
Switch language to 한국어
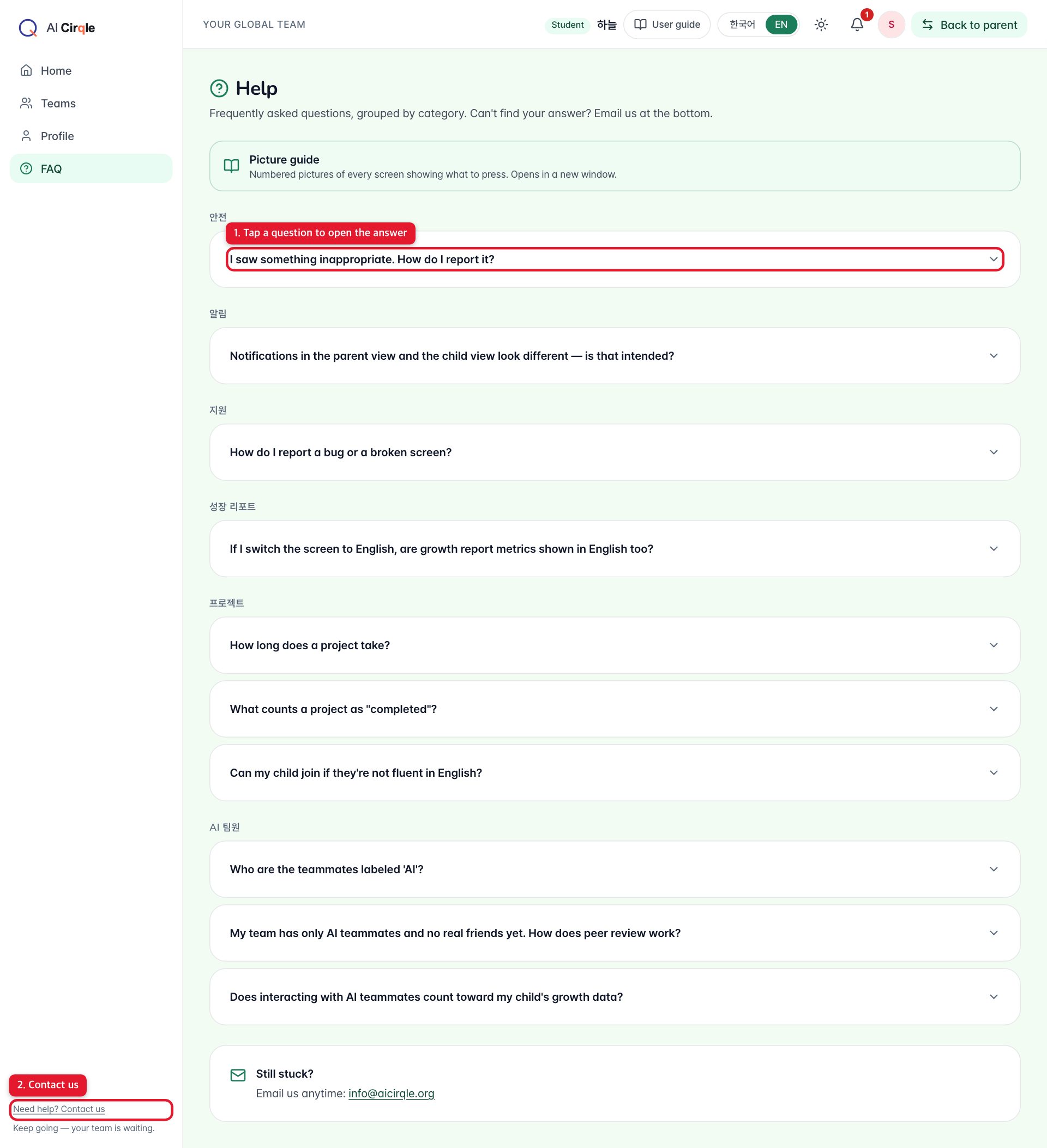[742, 25]
